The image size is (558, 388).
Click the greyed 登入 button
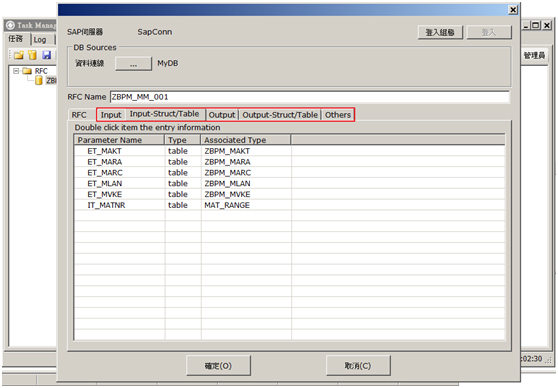click(489, 32)
